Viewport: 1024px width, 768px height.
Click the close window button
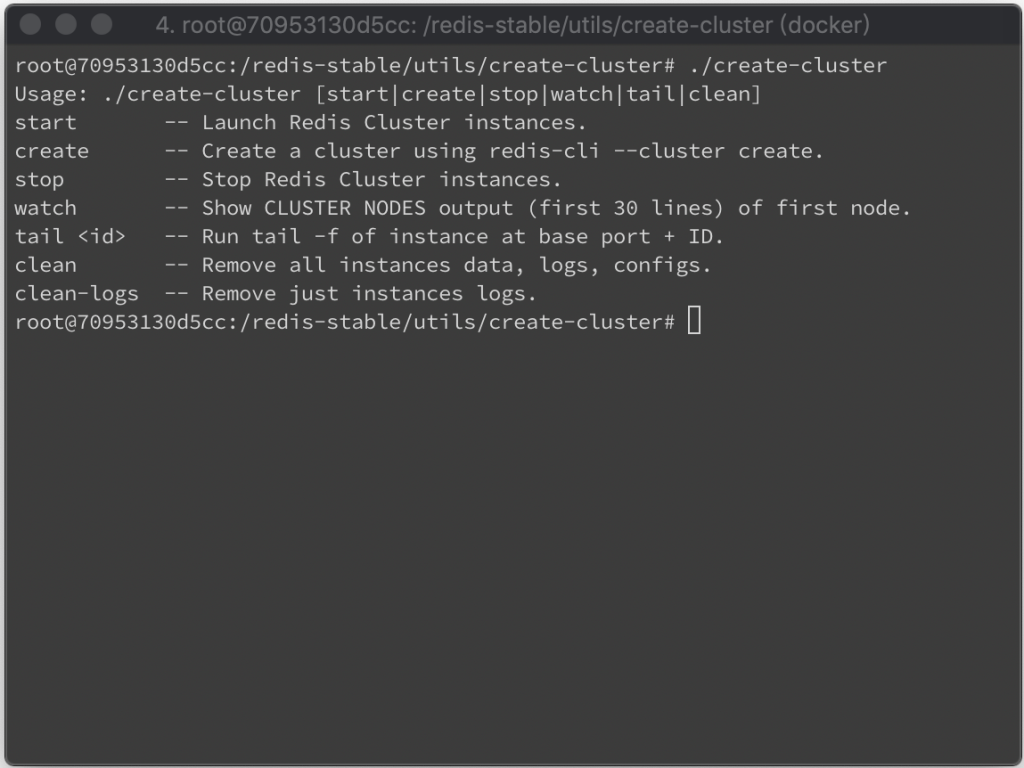pos(30,24)
